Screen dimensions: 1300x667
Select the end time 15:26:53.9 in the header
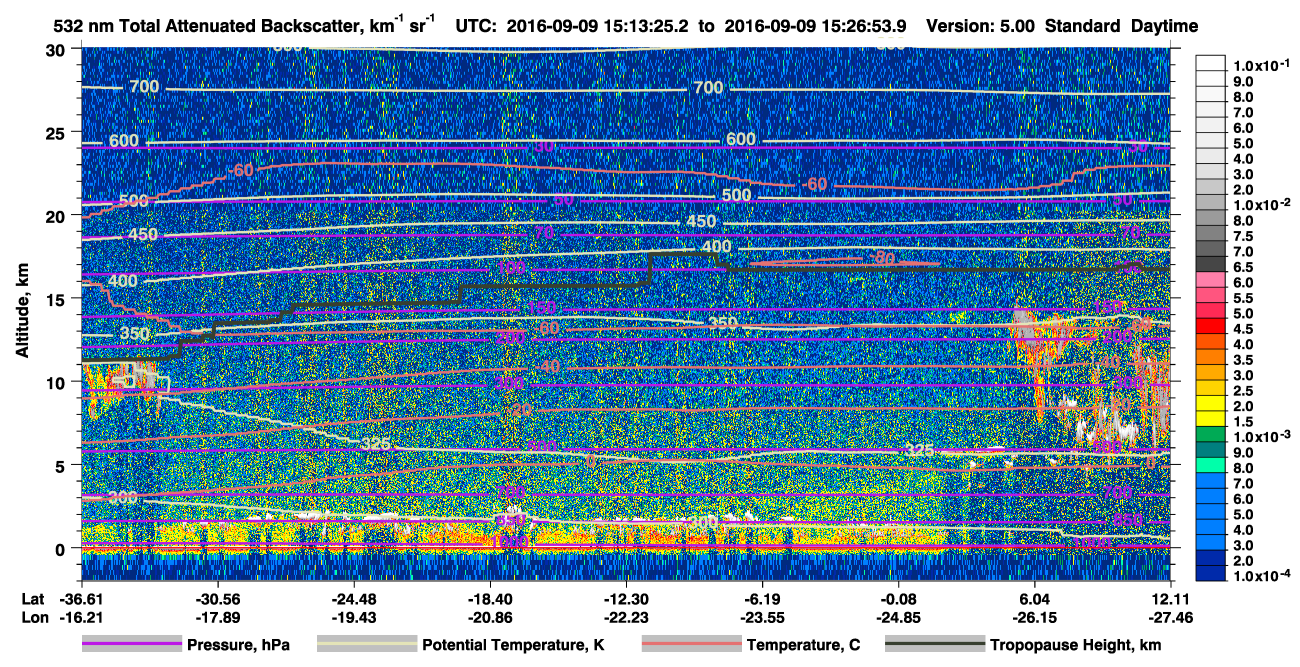click(863, 26)
